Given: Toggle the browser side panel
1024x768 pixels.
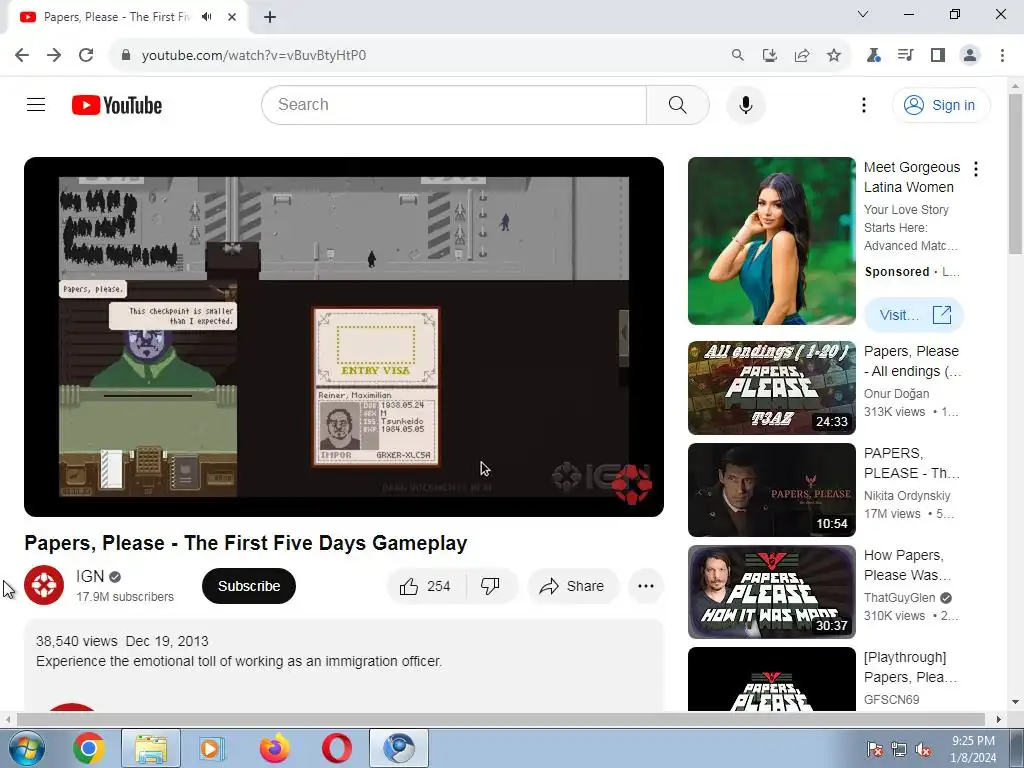Looking at the screenshot, I should point(938,55).
